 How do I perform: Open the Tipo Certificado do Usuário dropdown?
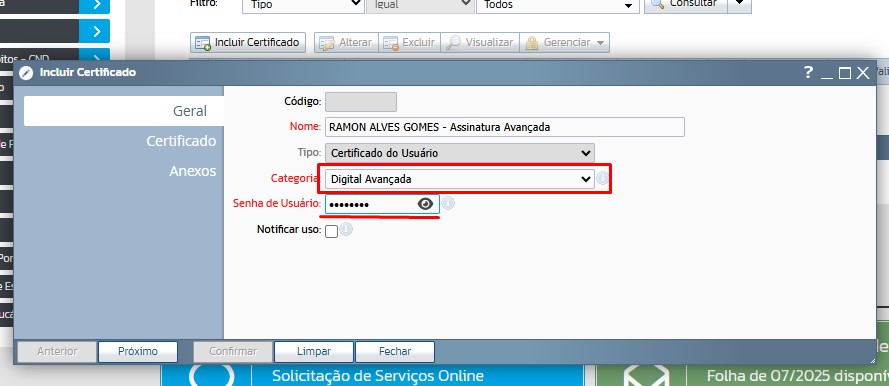coord(460,153)
